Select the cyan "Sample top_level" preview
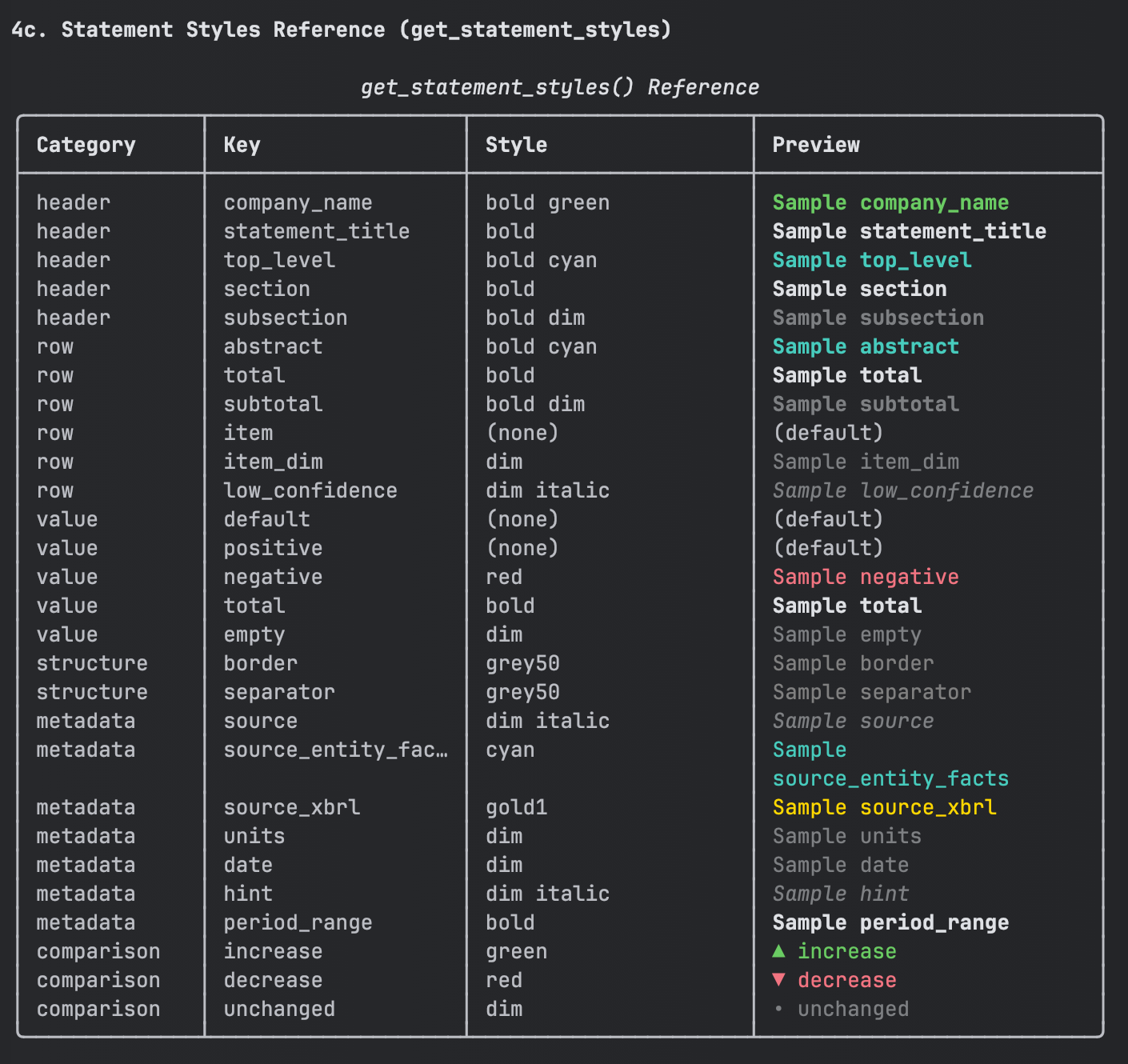1128x1064 pixels. pyautogui.click(x=871, y=260)
